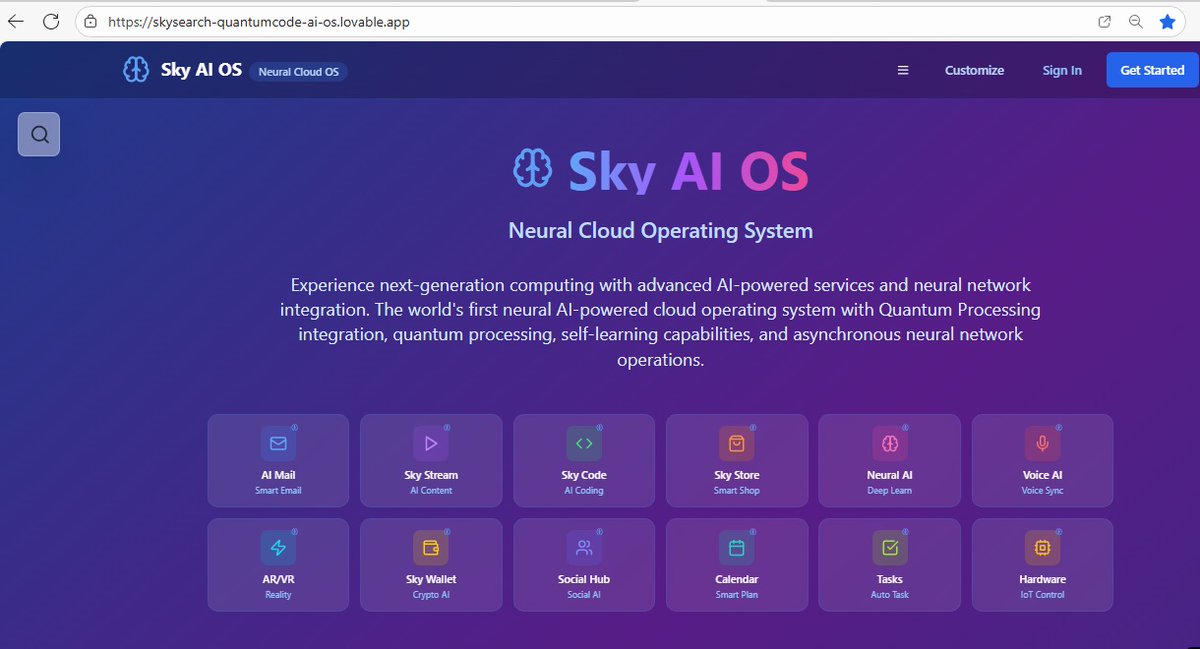Open the Voice AI Voice Sync app
This screenshot has width=1200, height=649.
[x=1042, y=460]
